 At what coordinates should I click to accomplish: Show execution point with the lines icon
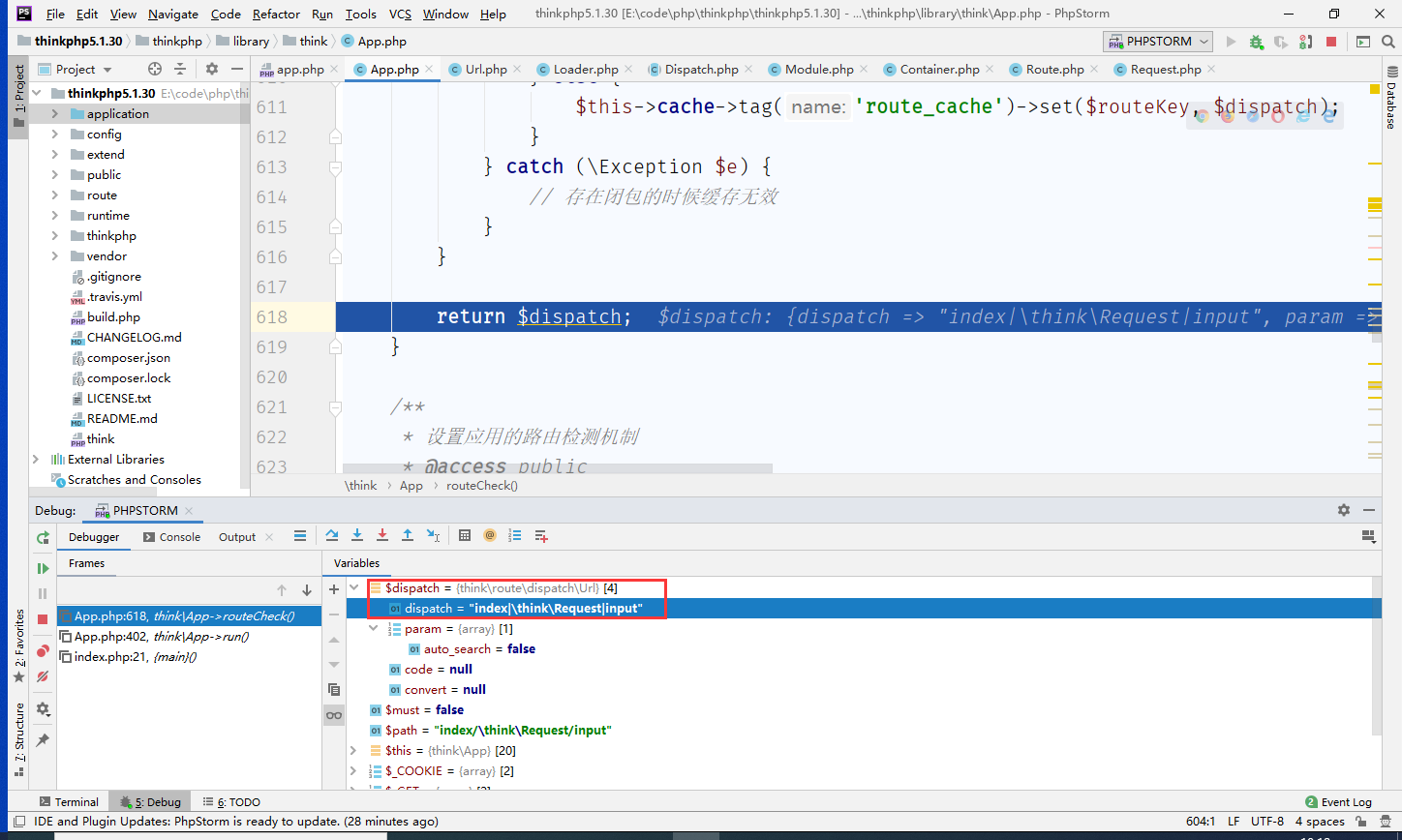tap(300, 535)
